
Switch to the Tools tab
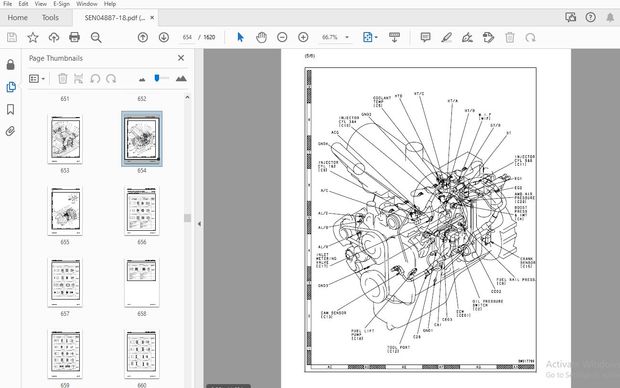50,17
